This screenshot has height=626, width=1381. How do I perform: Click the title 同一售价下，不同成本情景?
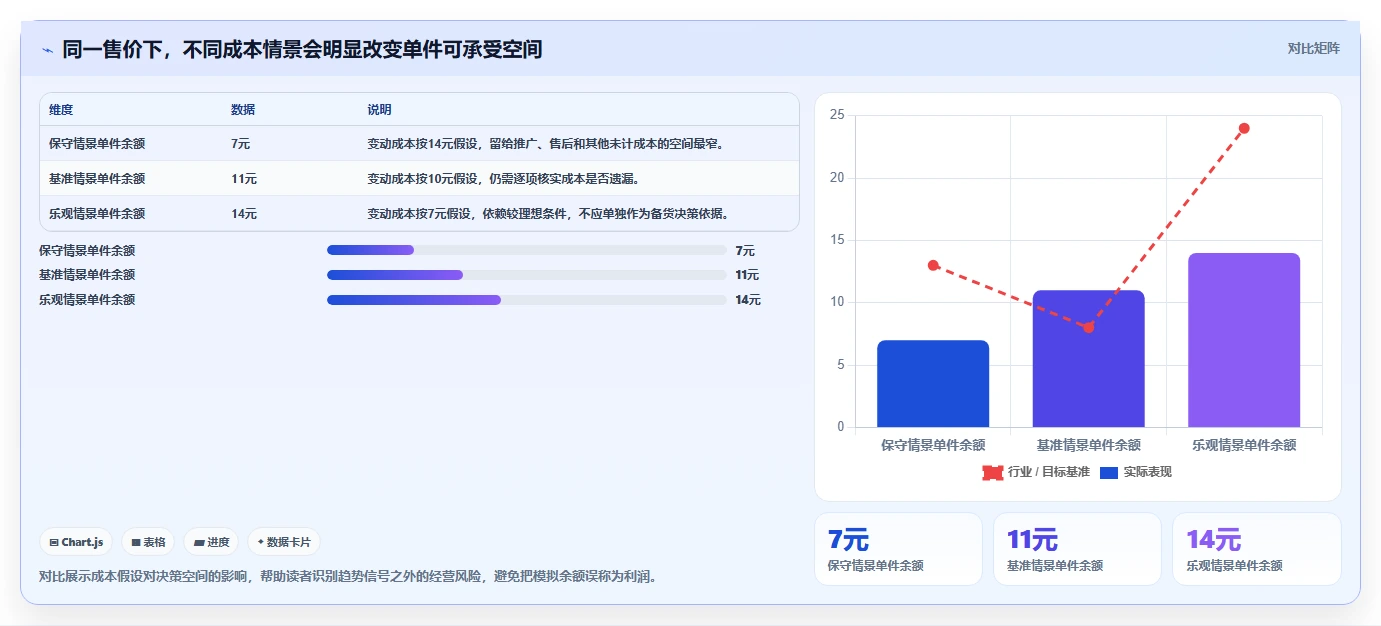302,49
